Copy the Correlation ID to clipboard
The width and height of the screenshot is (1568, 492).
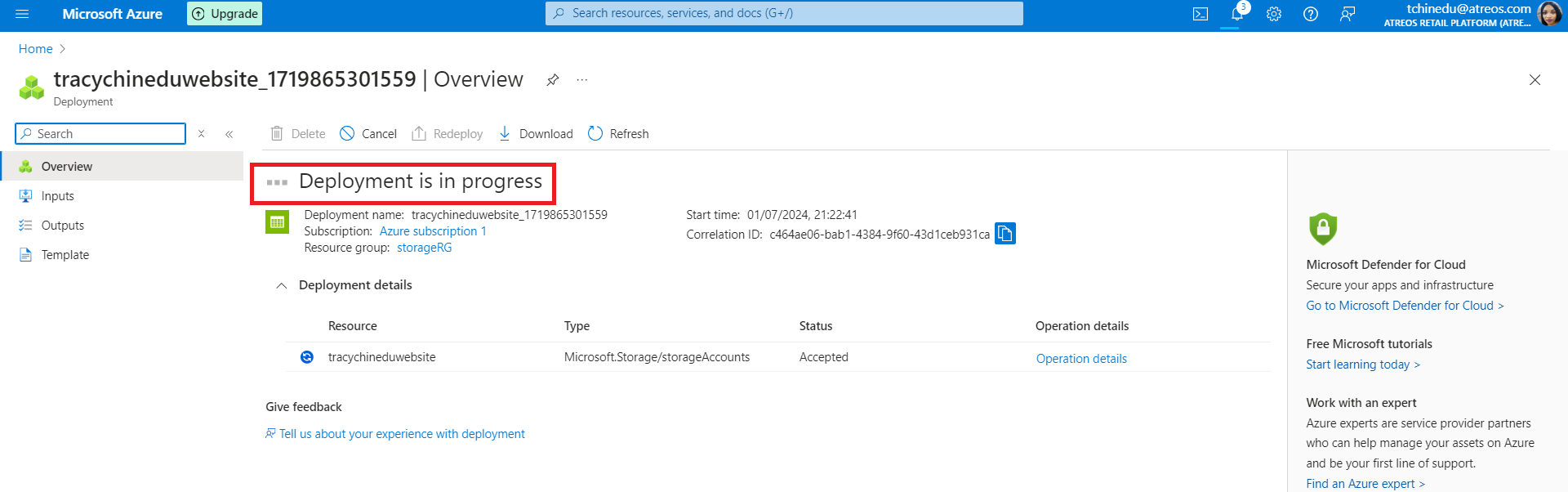[x=1005, y=234]
